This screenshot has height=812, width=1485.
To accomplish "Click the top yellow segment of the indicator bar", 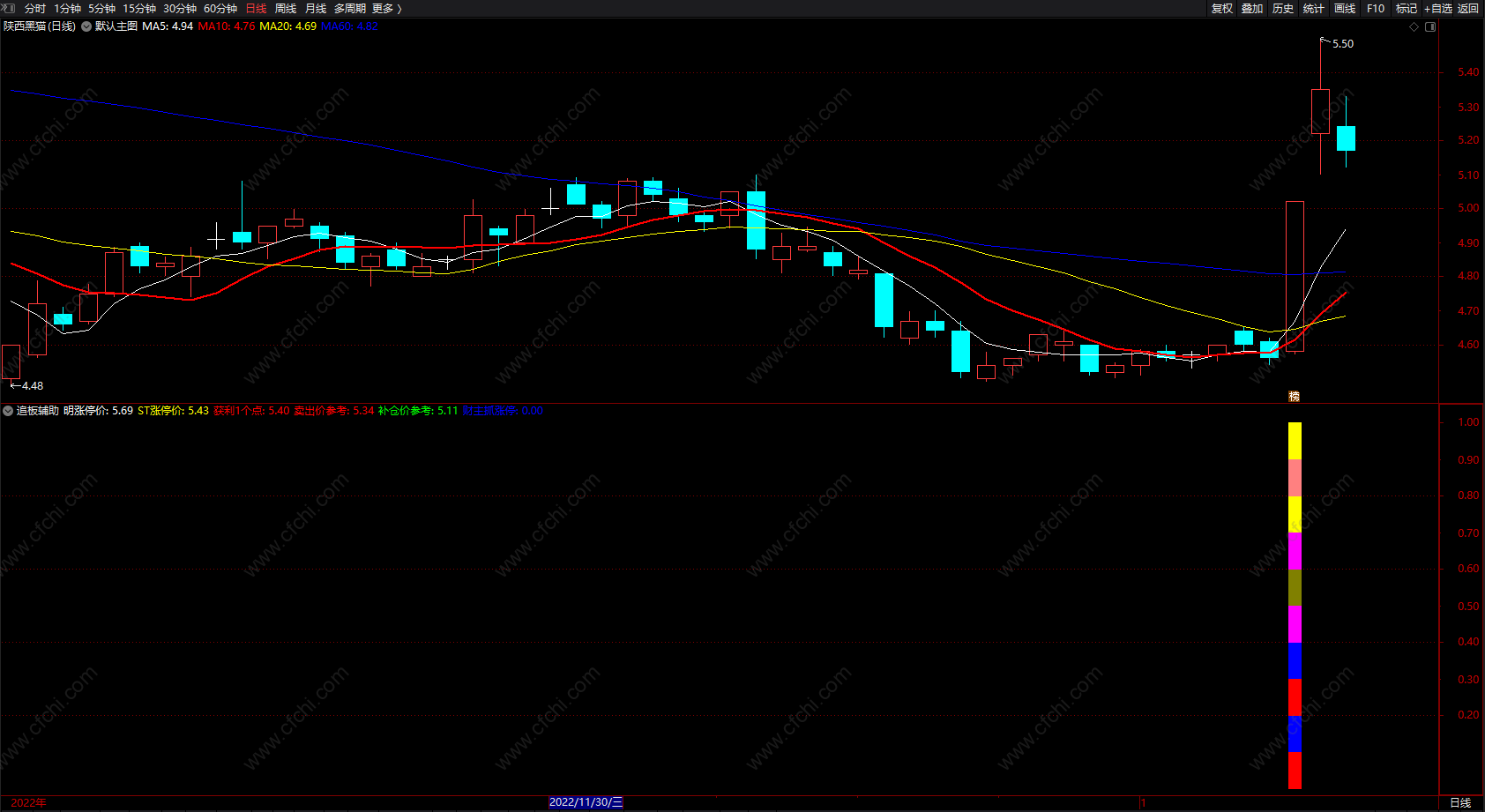I will [1295, 441].
